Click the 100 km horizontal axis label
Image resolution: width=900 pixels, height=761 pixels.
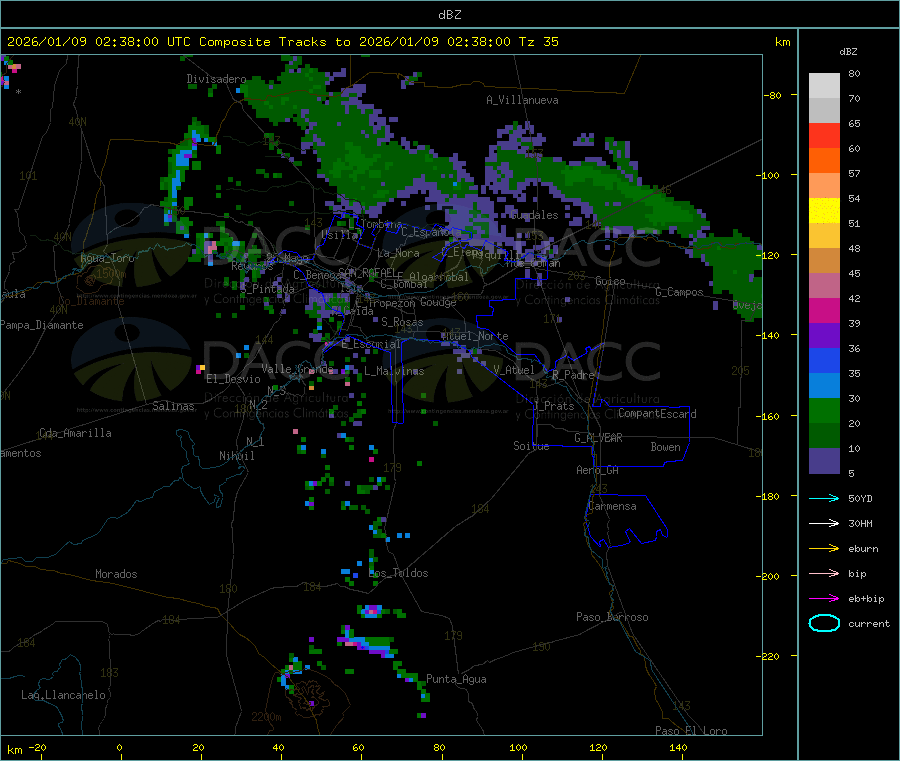pyautogui.click(x=518, y=747)
